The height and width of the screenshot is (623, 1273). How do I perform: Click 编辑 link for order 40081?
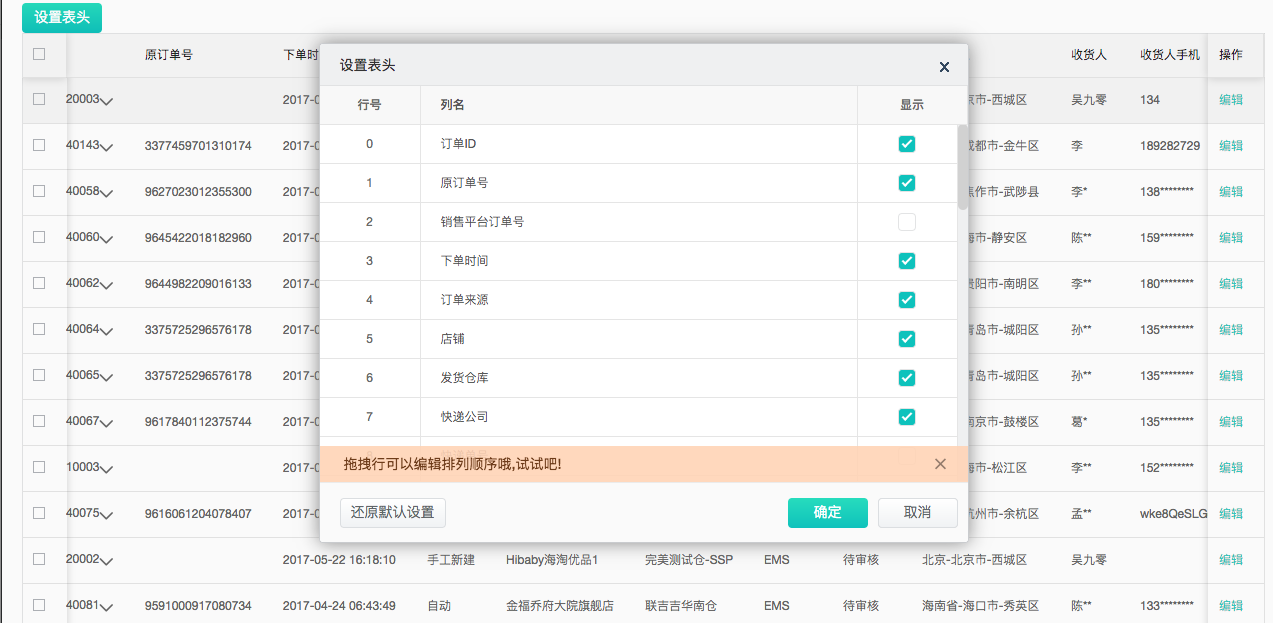1230,605
